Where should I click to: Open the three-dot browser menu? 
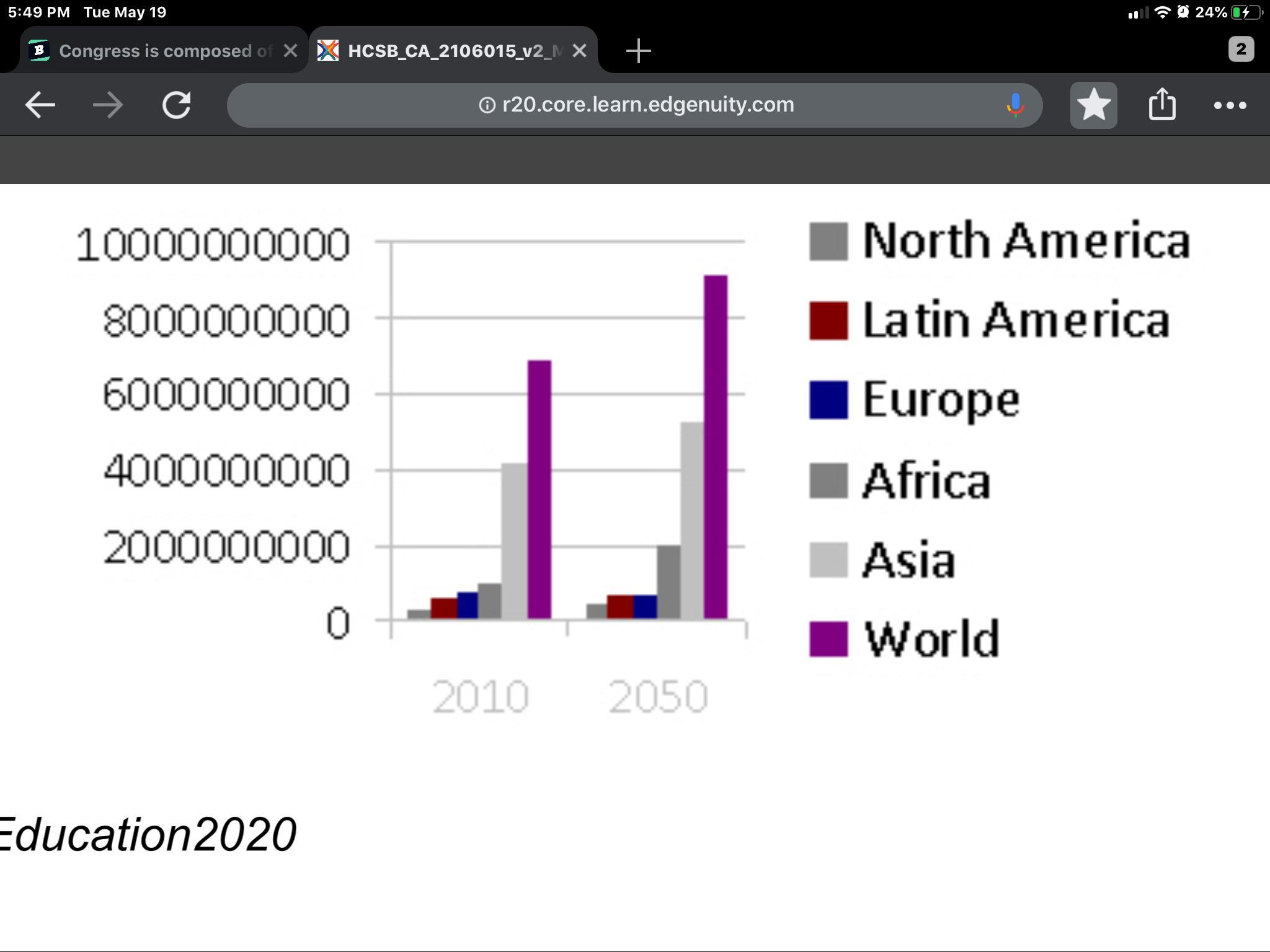(1230, 105)
